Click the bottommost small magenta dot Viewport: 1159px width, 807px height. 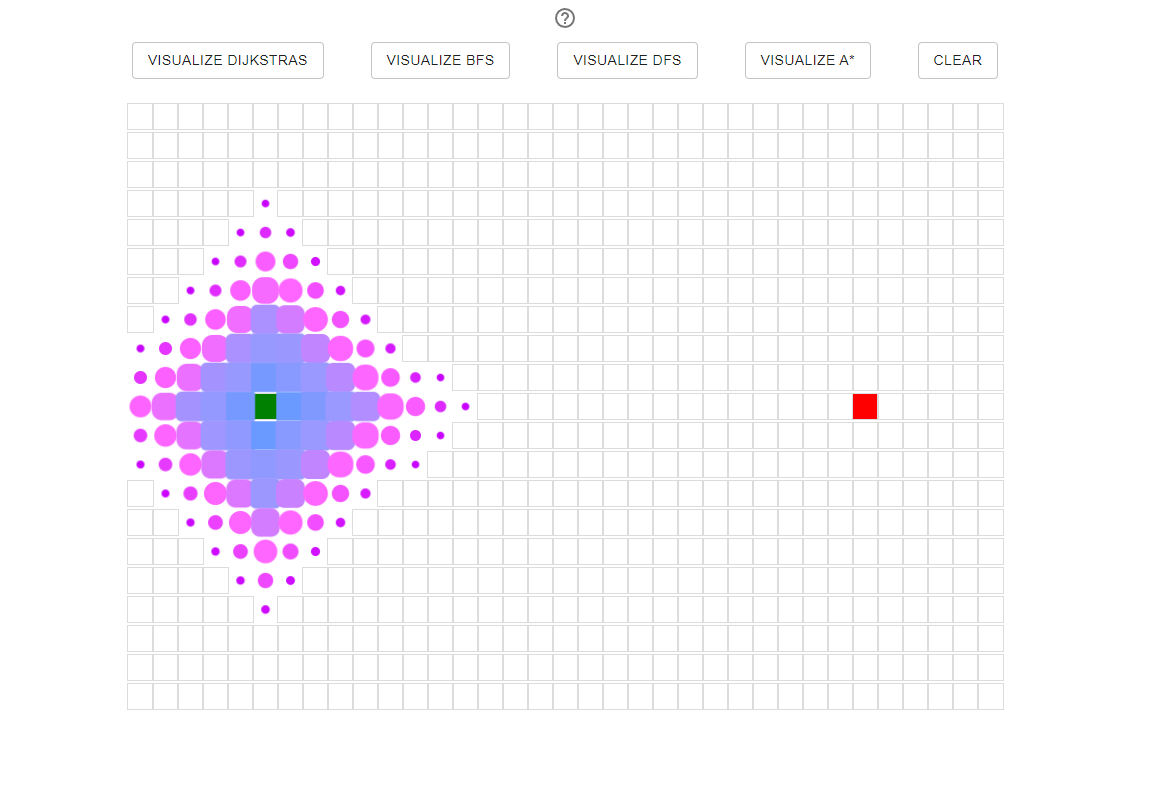265,609
